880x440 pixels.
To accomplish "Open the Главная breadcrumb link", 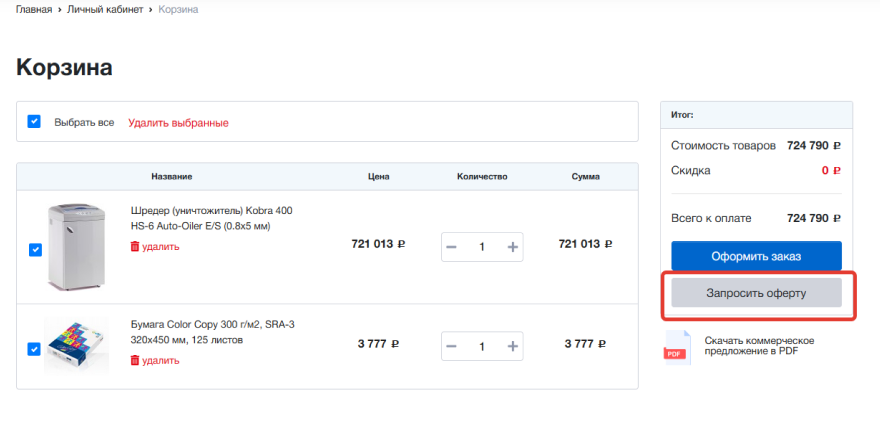I will 34,10.
